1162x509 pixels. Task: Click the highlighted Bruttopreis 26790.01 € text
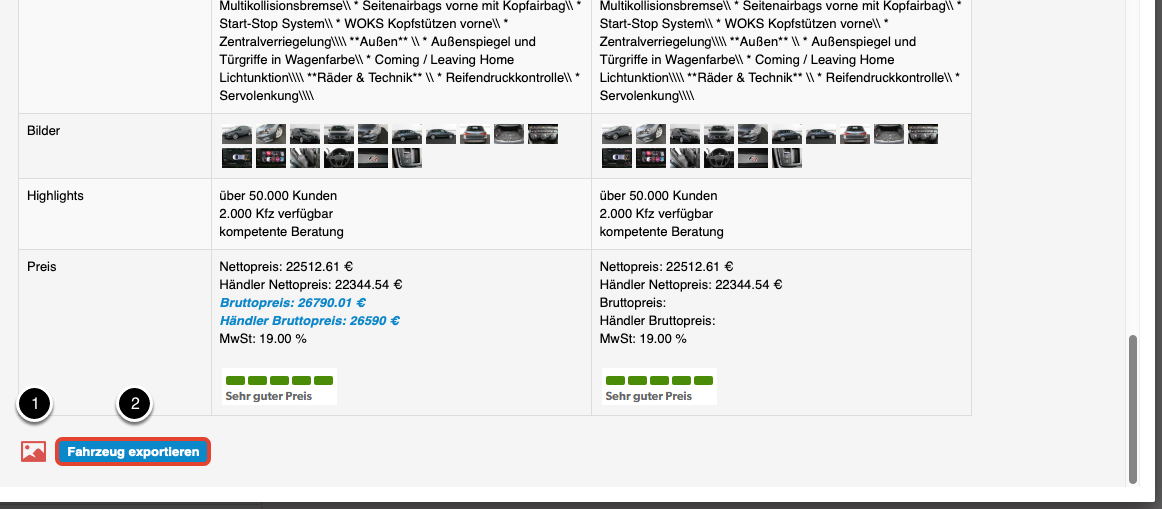pos(292,303)
